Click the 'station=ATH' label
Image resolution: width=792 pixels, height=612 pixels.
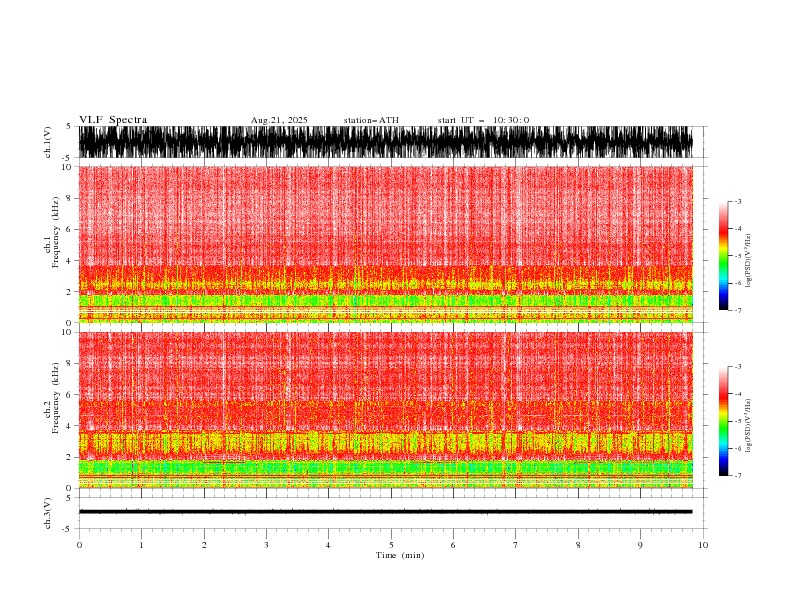[371, 120]
